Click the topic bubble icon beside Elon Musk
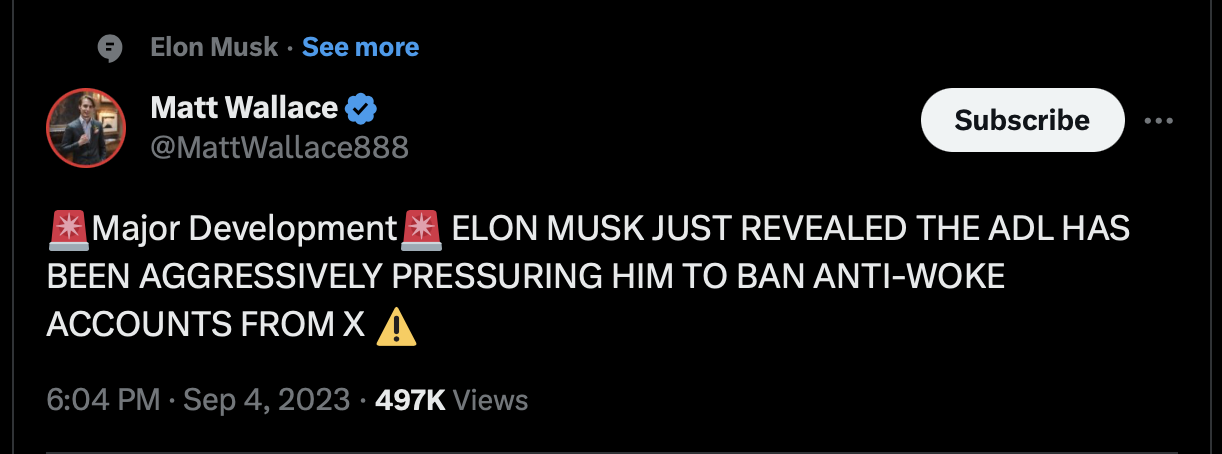Image resolution: width=1222 pixels, height=454 pixels. pos(109,48)
